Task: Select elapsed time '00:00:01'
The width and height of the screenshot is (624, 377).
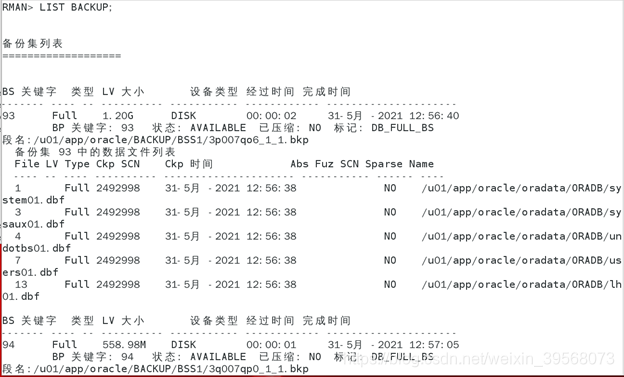Action: point(271,345)
